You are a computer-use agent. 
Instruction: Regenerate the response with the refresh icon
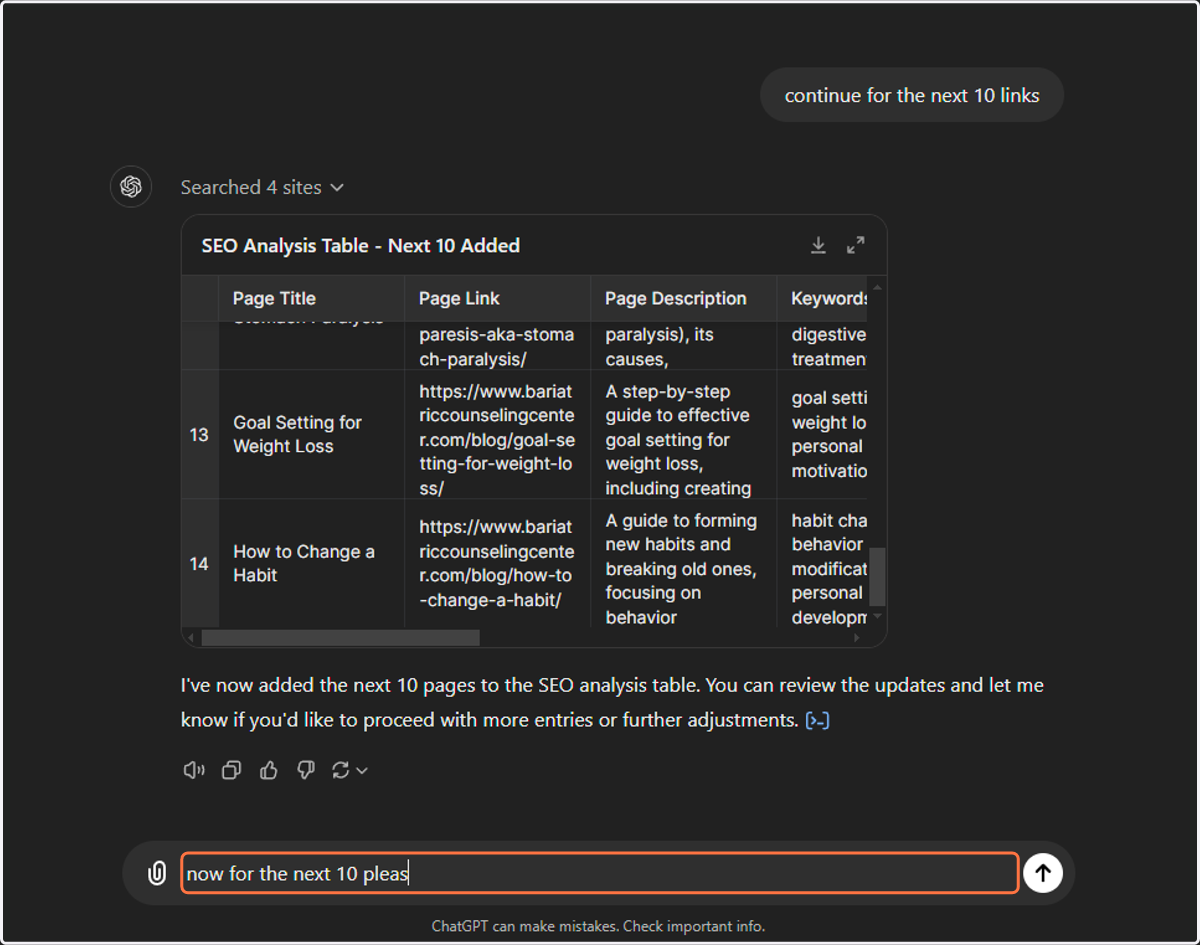[341, 770]
